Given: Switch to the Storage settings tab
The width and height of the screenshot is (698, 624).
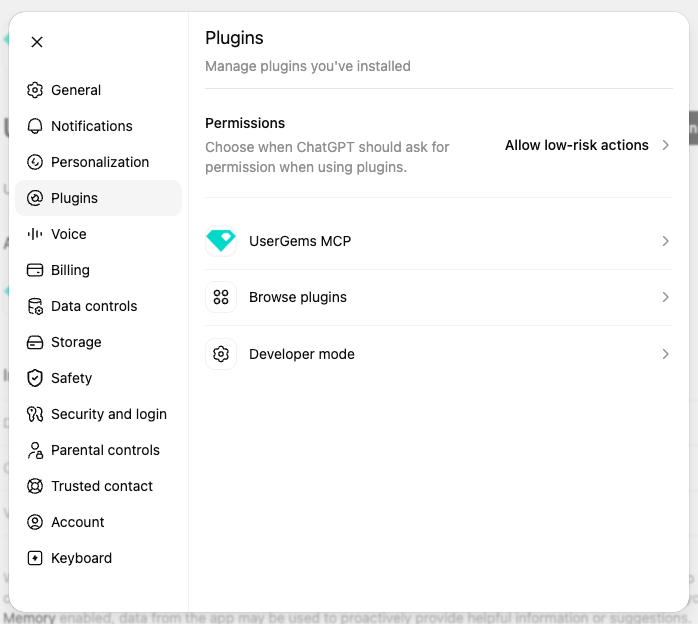Looking at the screenshot, I should point(98,342).
